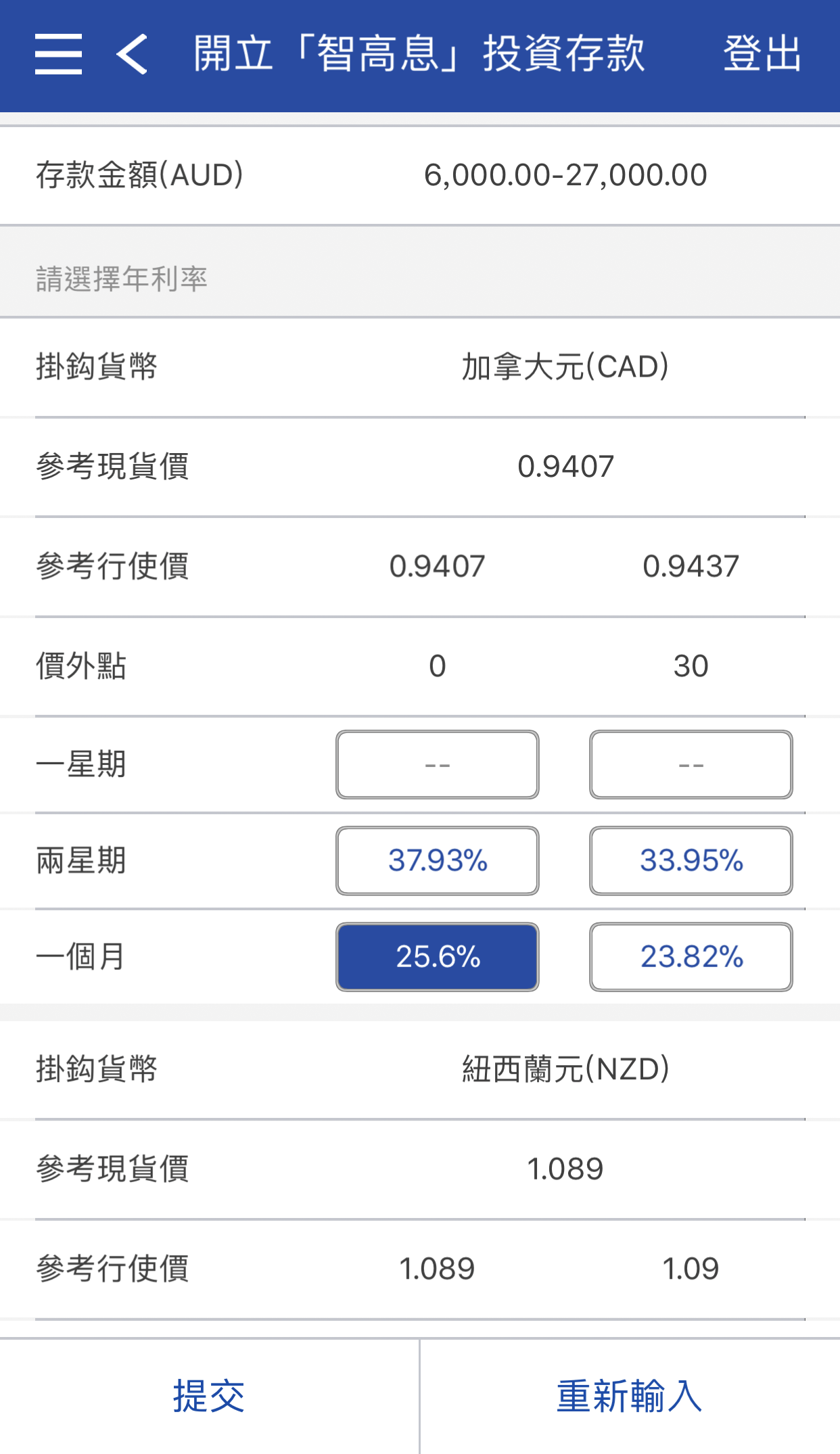This screenshot has width=840, height=1454.
Task: Tap the NZD strike price 1.09
Action: (x=691, y=1269)
